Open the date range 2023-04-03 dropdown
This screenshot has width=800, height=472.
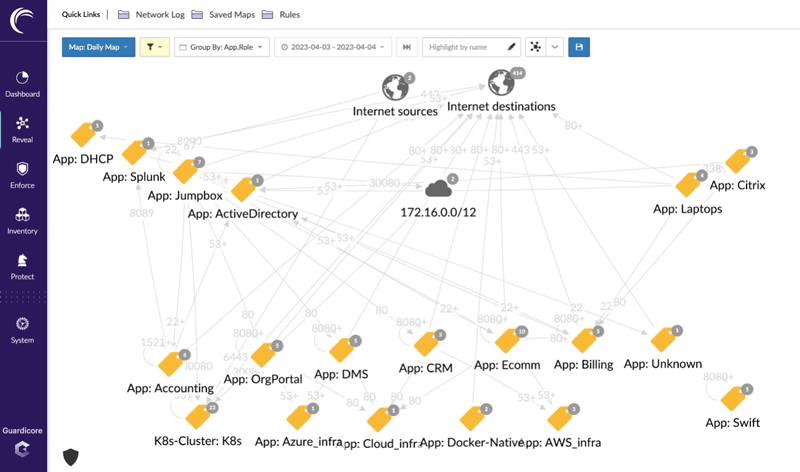pyautogui.click(x=333, y=47)
